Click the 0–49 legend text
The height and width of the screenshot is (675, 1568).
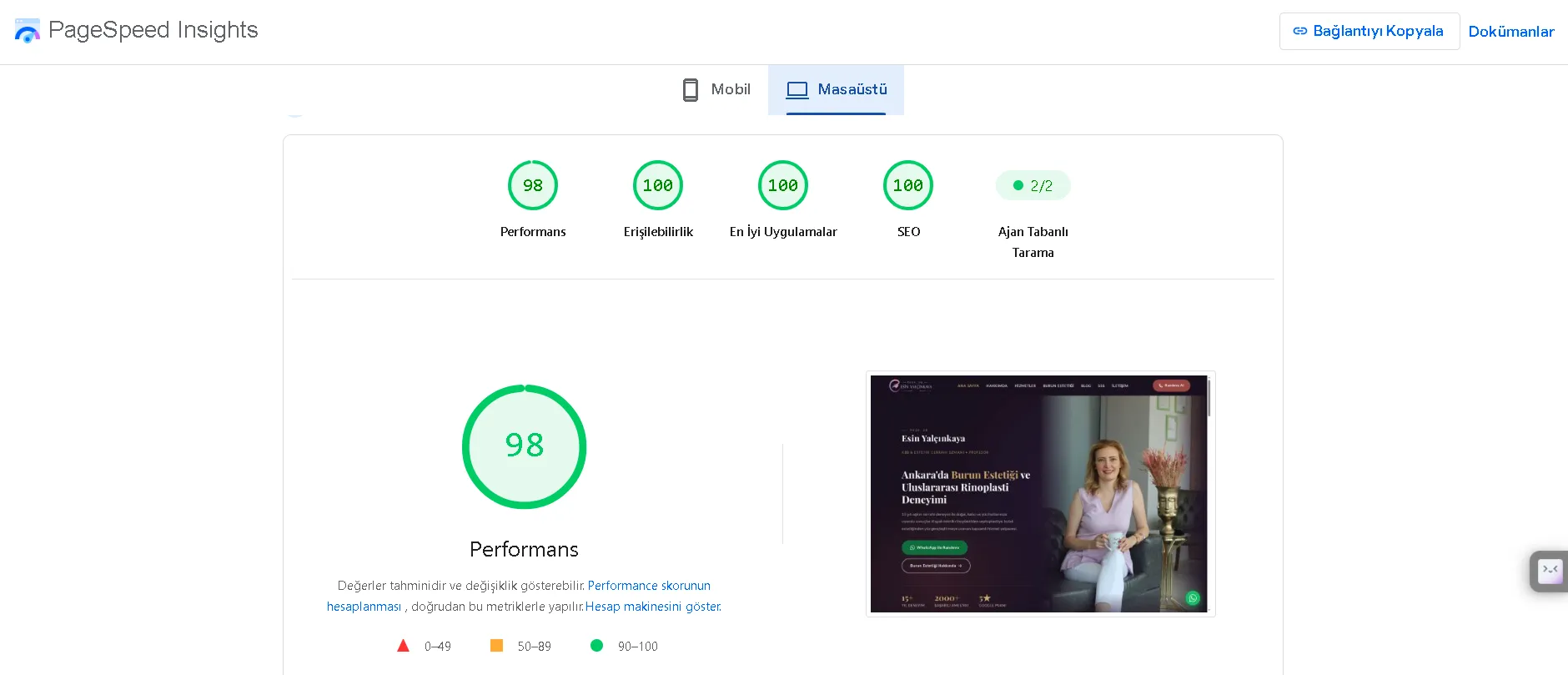pos(438,647)
